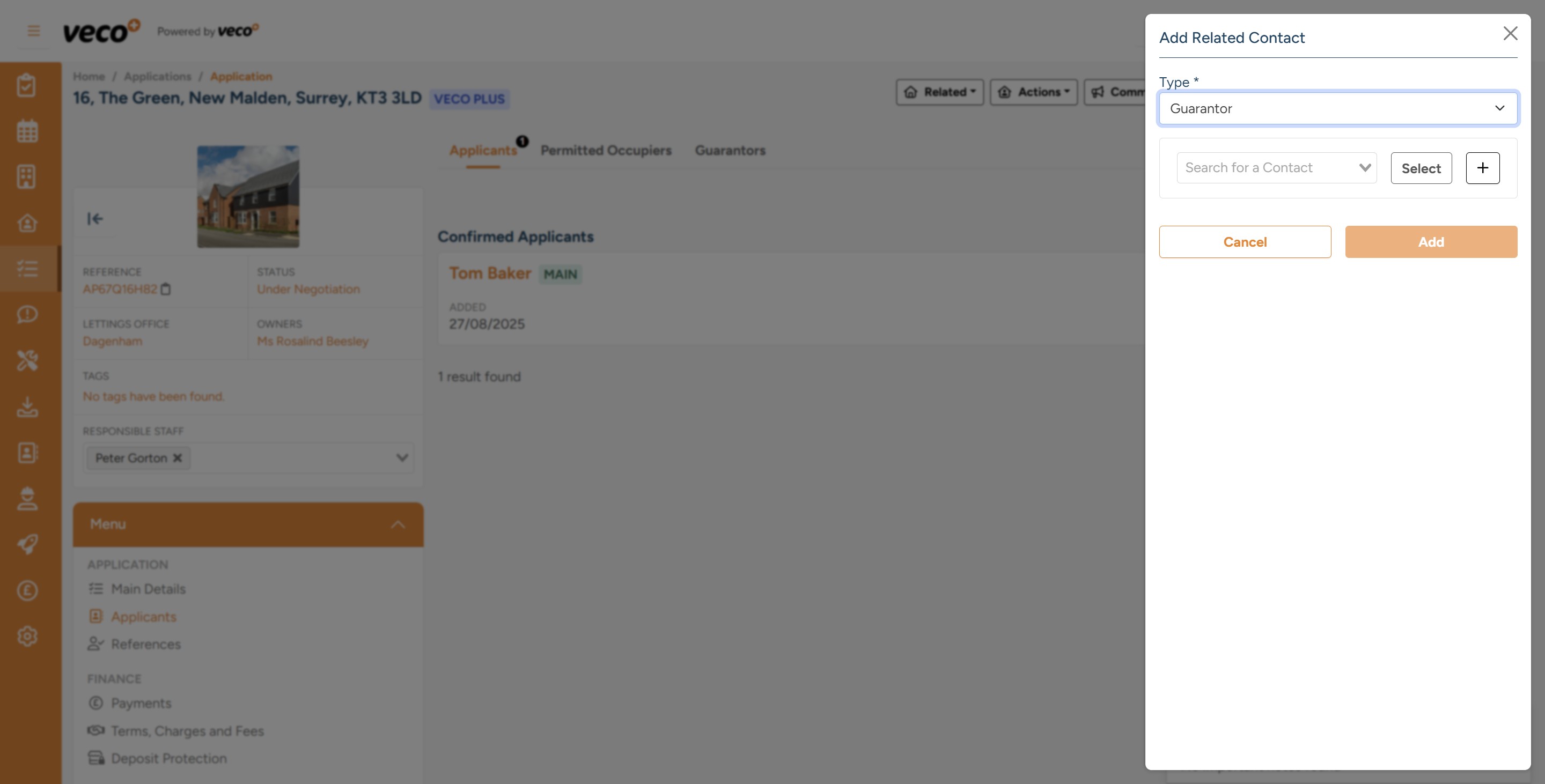Open the Search for a Contact dropdown
1545x784 pixels.
pos(1276,168)
